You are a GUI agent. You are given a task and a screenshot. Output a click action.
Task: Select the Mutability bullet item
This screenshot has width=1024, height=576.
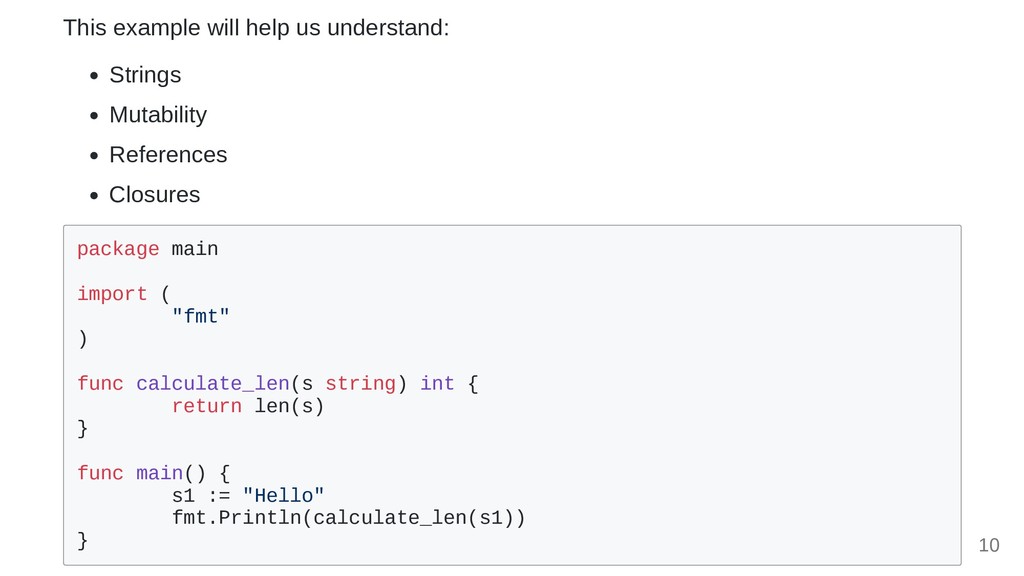coord(158,115)
